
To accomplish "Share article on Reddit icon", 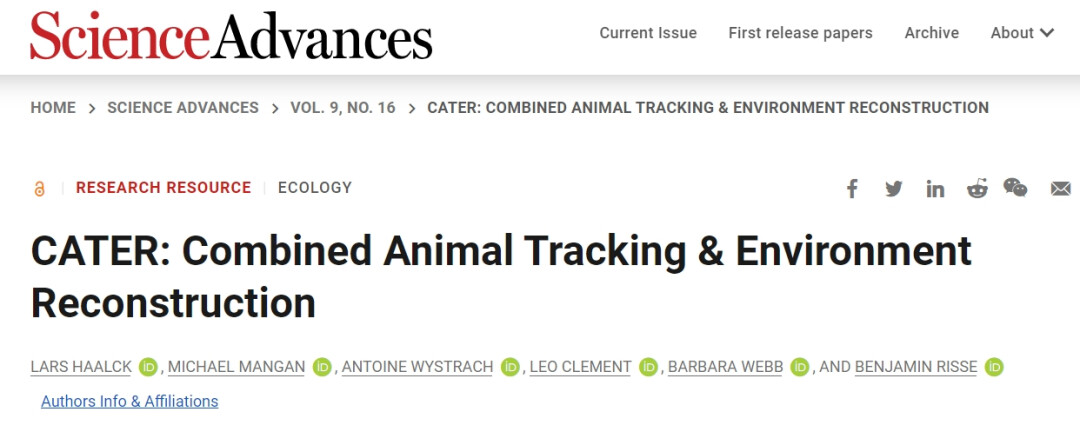I will (x=977, y=188).
